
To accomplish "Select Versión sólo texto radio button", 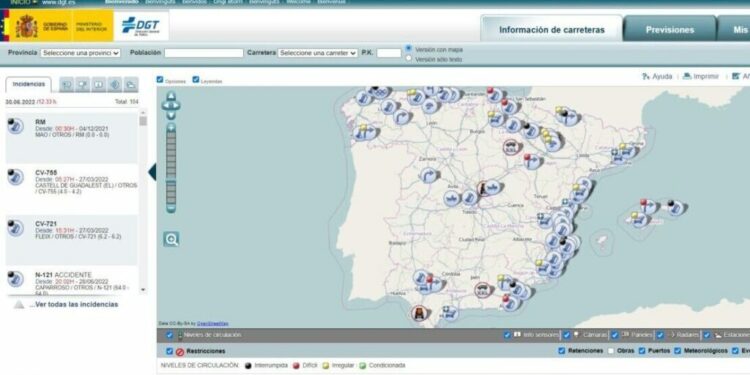I will (408, 58).
